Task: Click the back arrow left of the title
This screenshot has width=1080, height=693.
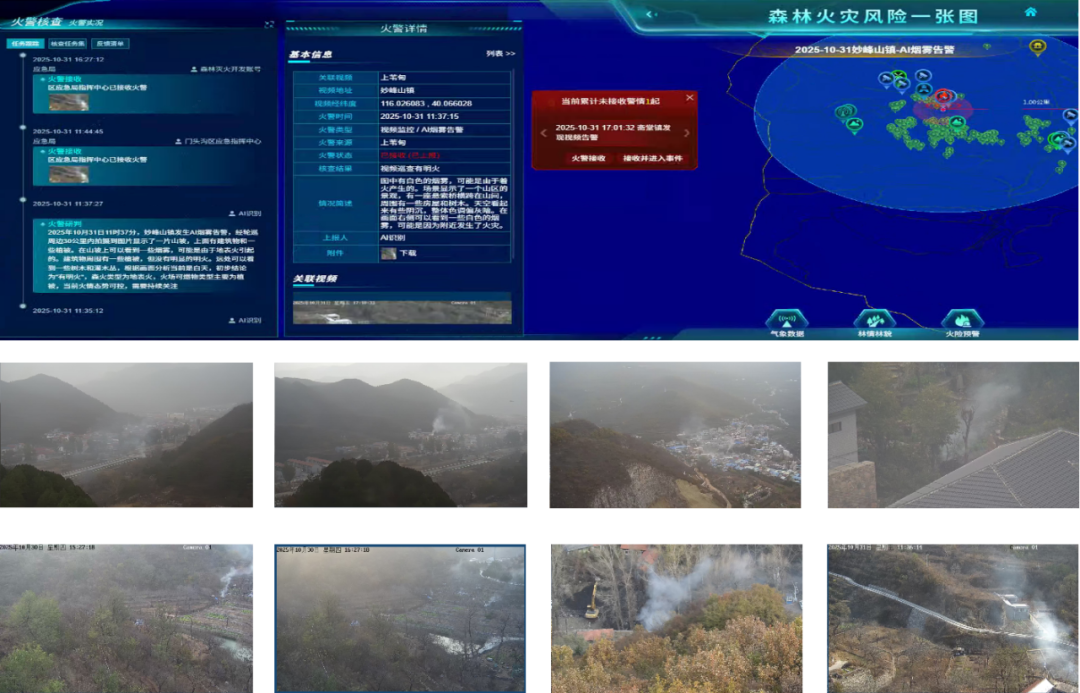Action: (x=650, y=14)
